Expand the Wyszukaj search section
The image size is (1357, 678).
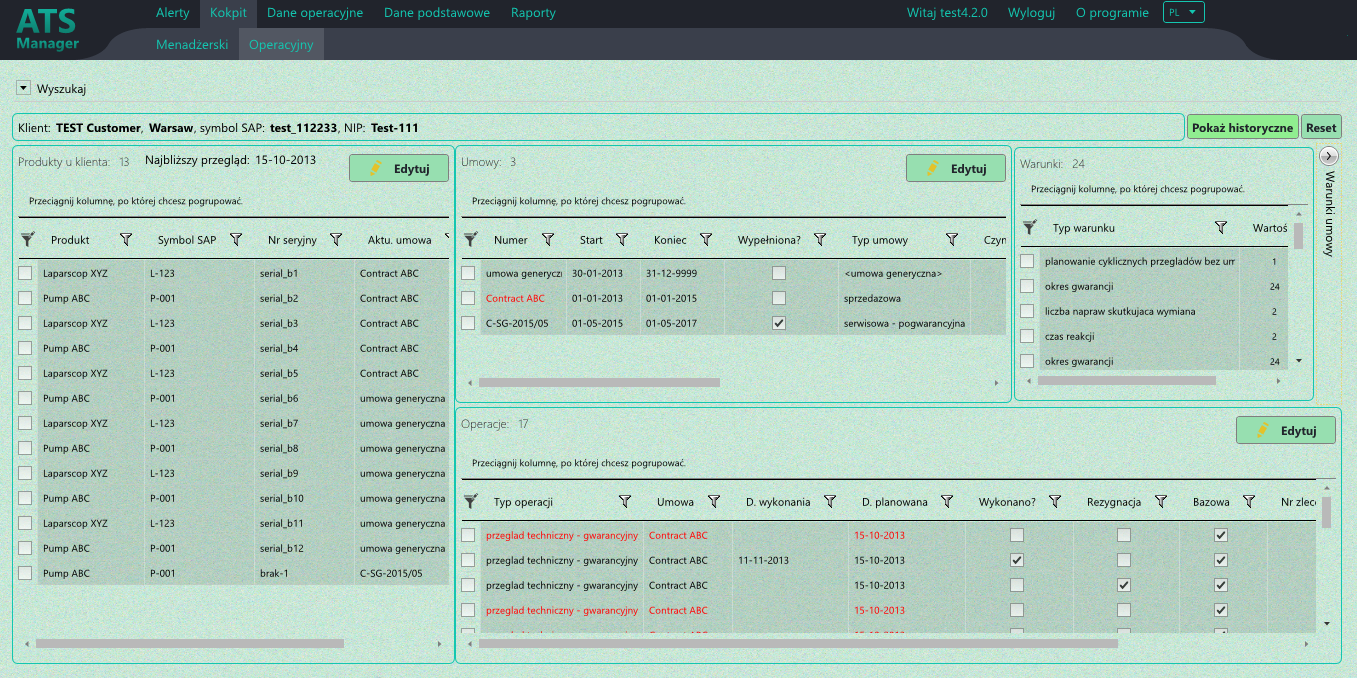pos(23,88)
